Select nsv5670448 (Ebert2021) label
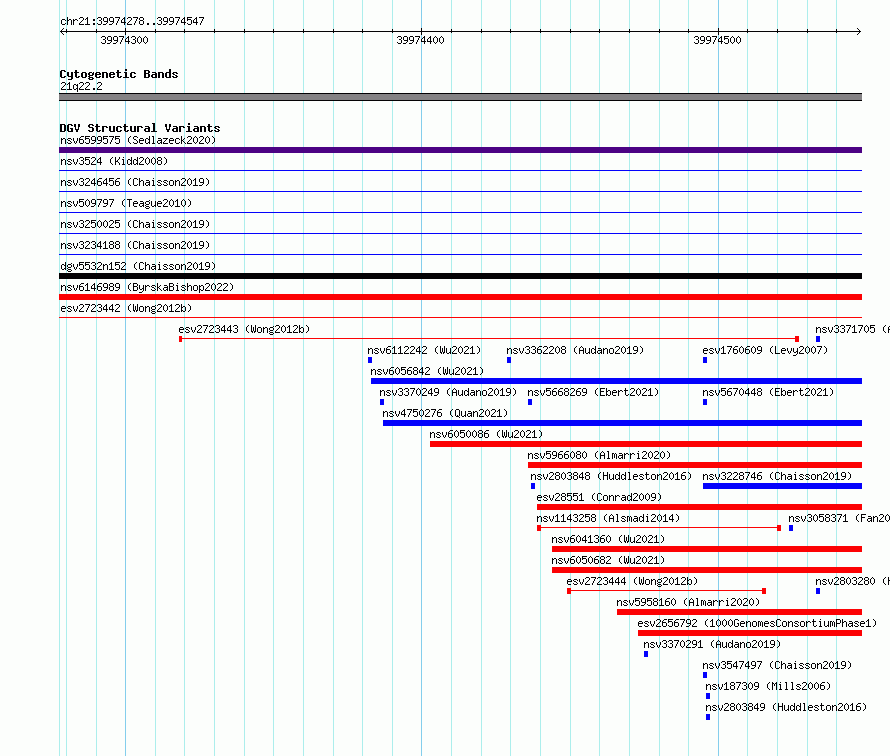Viewport: 890px width, 756px height. (768, 392)
